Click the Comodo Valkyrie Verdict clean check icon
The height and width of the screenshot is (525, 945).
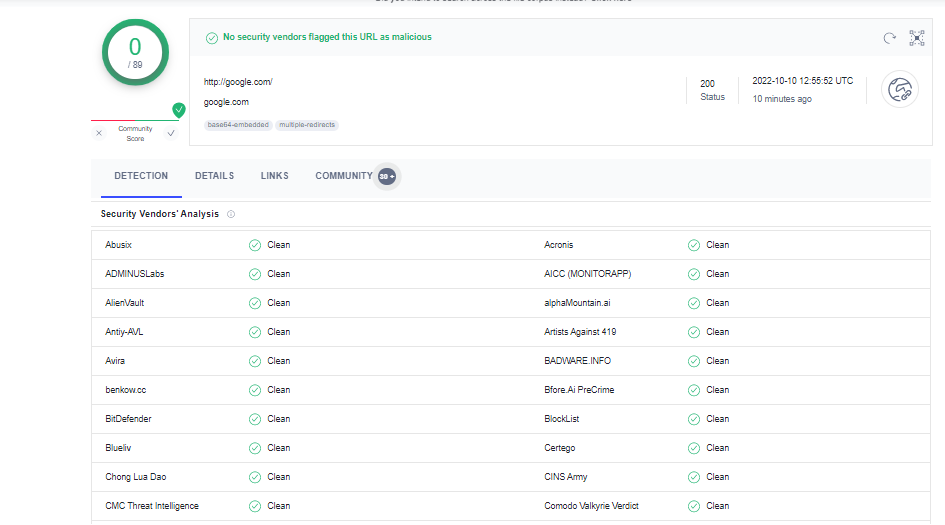click(694, 506)
